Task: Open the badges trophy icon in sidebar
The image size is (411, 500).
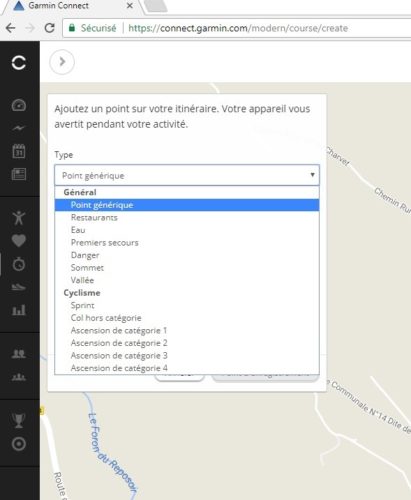Action: pos(19,420)
